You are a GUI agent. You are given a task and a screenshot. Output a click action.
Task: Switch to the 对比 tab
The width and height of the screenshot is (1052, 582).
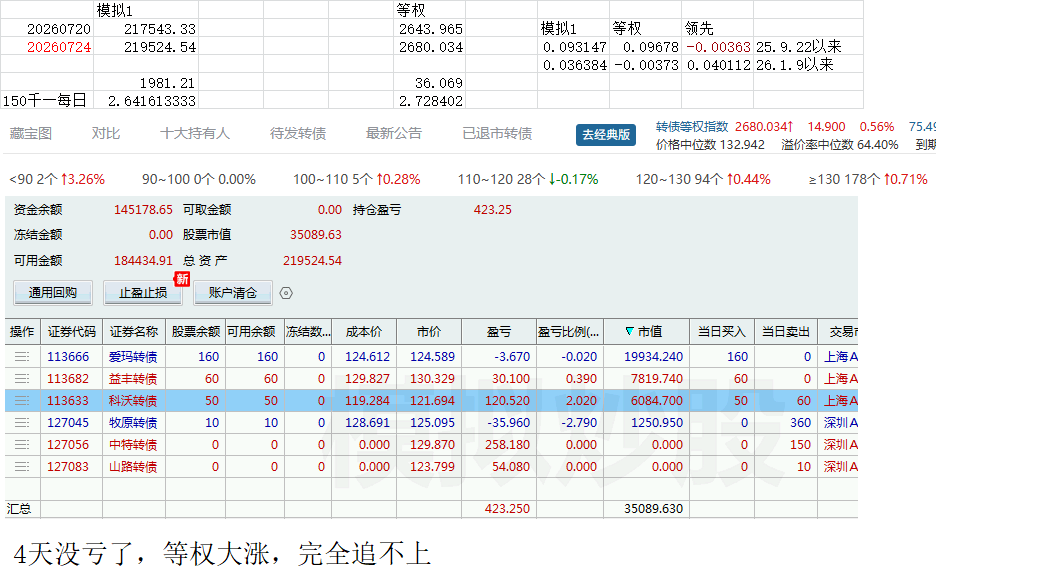coord(106,134)
